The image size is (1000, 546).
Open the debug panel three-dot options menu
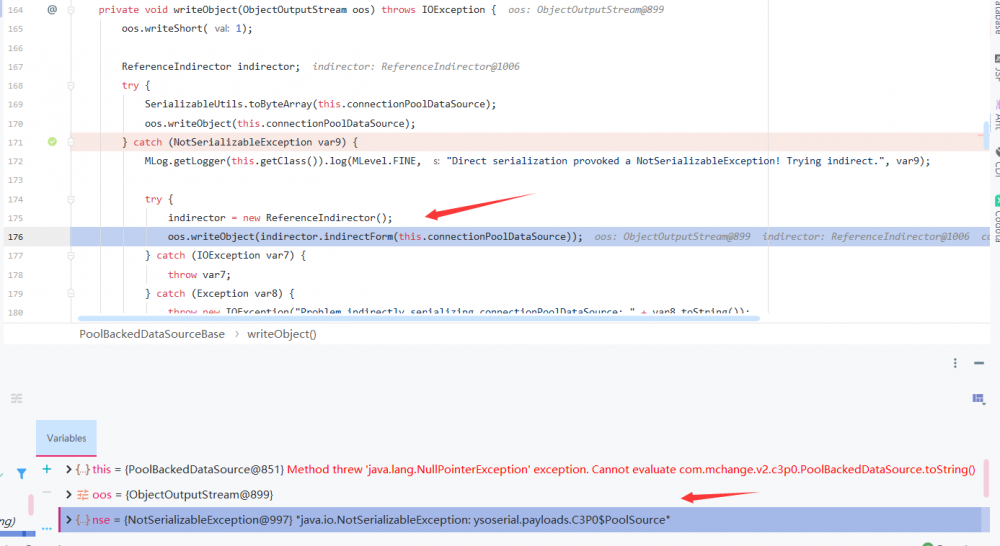(x=955, y=363)
